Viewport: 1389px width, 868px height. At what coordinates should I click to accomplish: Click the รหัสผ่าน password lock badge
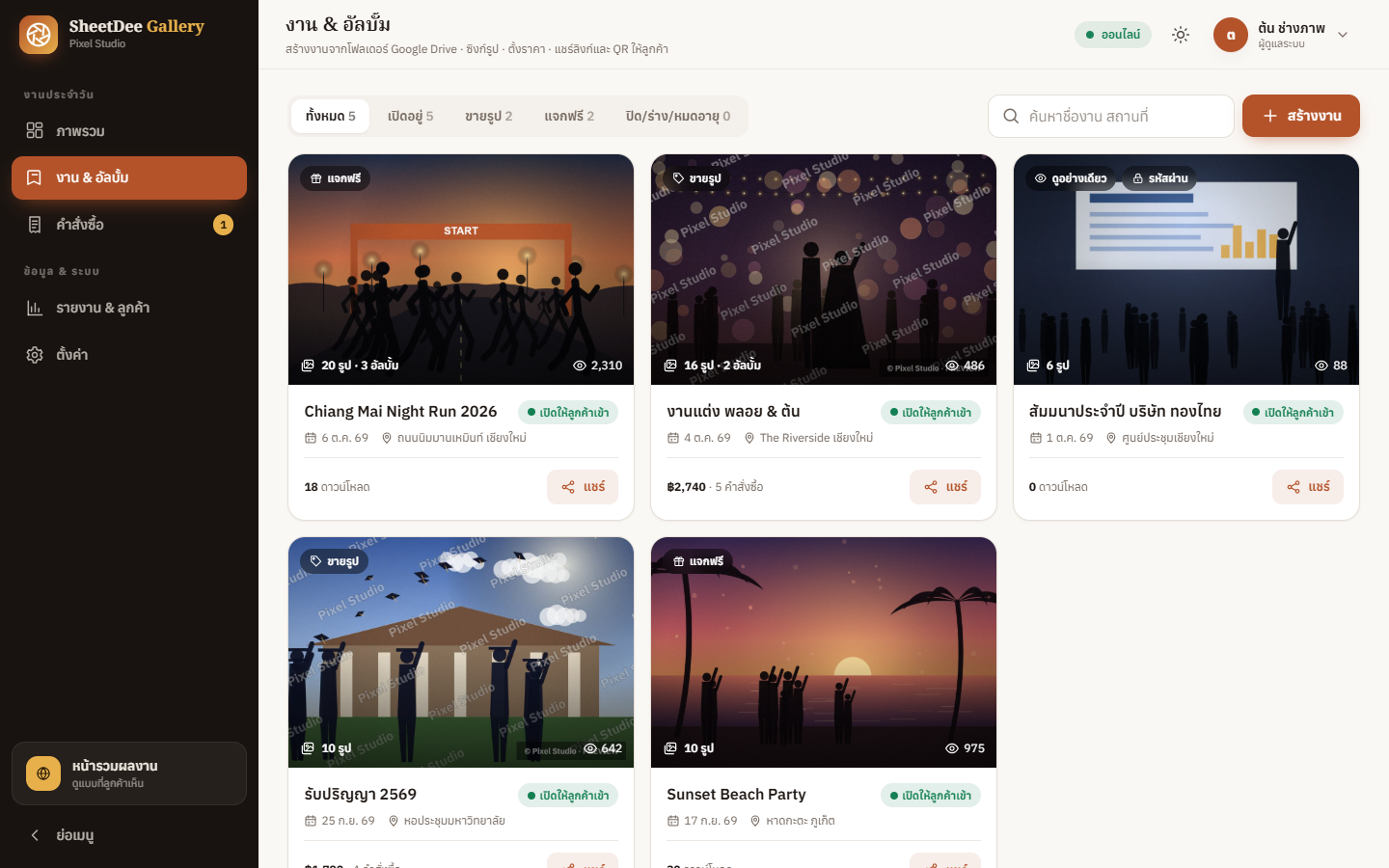coord(1160,178)
